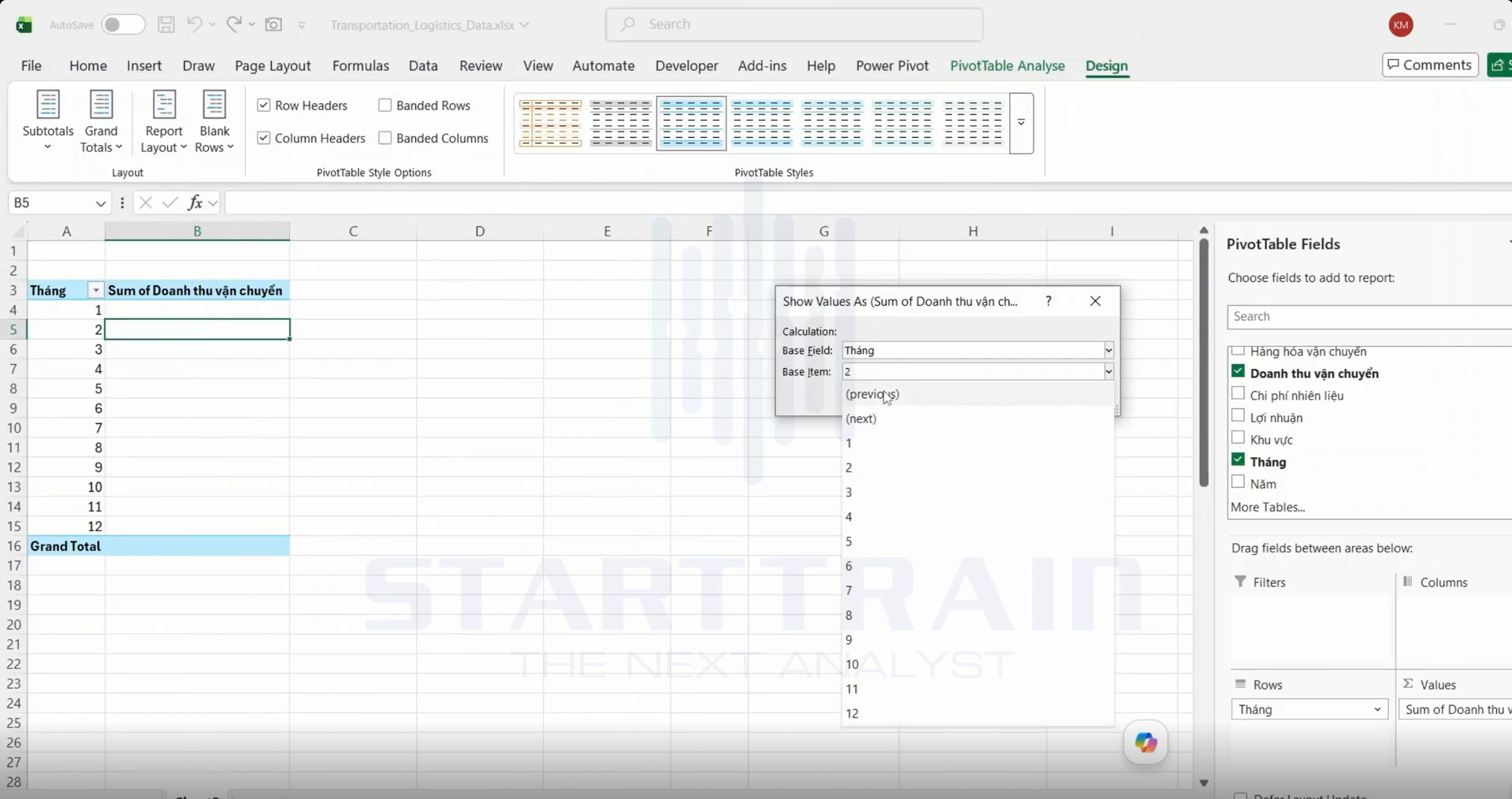Click the dialog help question mark
1512x799 pixels.
point(1048,301)
